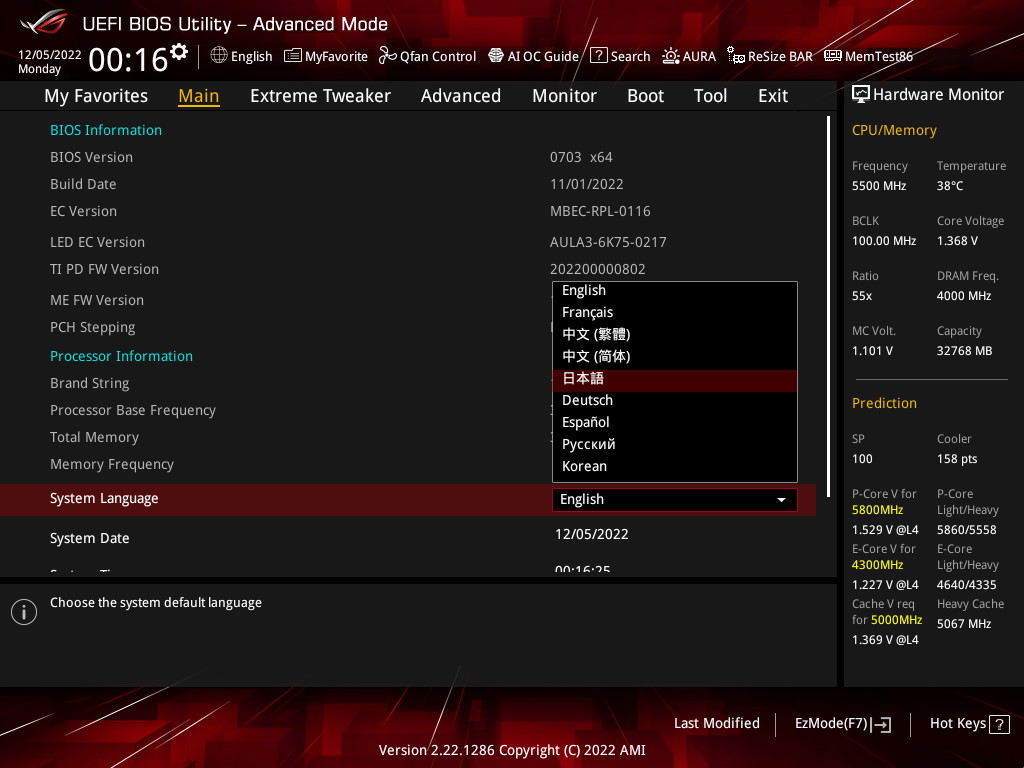Select 中文 (简体) language option
Viewport: 1024px width, 768px height.
pos(675,357)
